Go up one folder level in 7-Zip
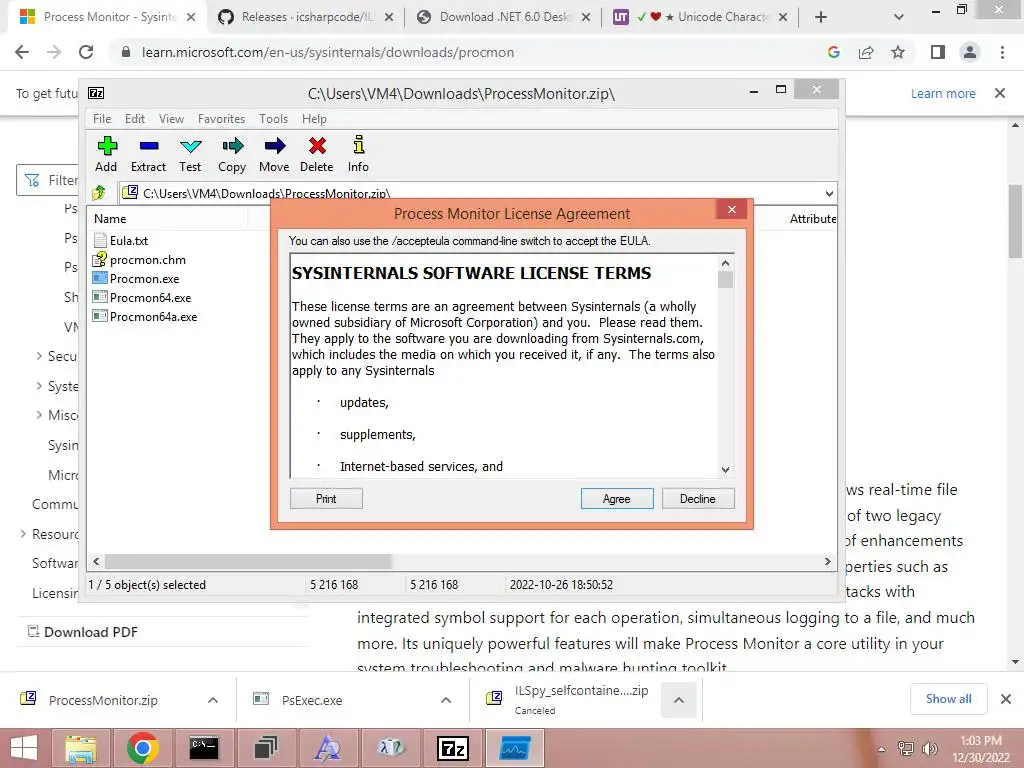The height and width of the screenshot is (768, 1024). tap(99, 193)
